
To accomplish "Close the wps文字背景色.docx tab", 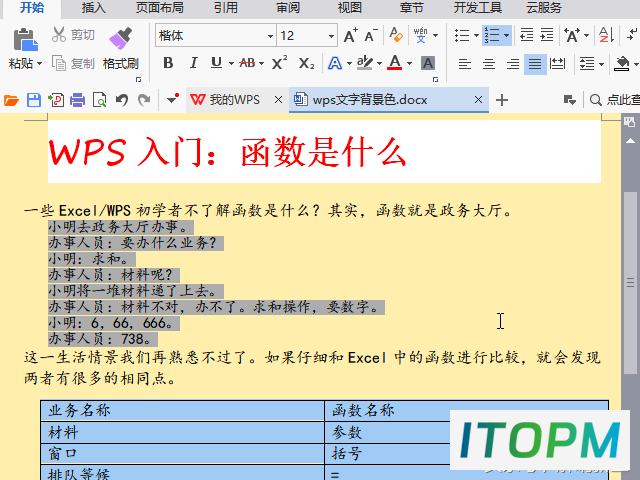I will click(478, 100).
